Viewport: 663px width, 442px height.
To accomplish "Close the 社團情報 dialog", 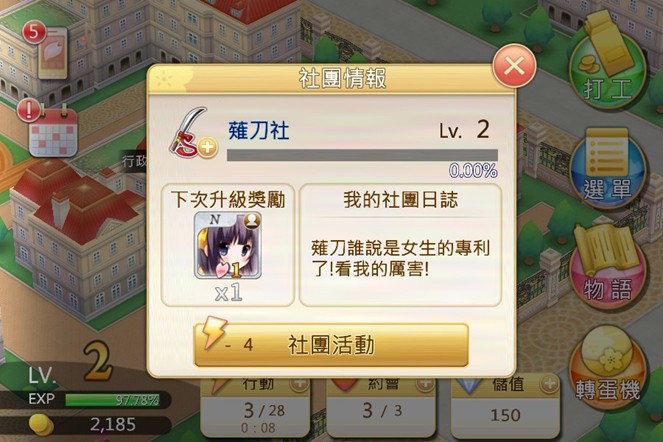I will [514, 66].
